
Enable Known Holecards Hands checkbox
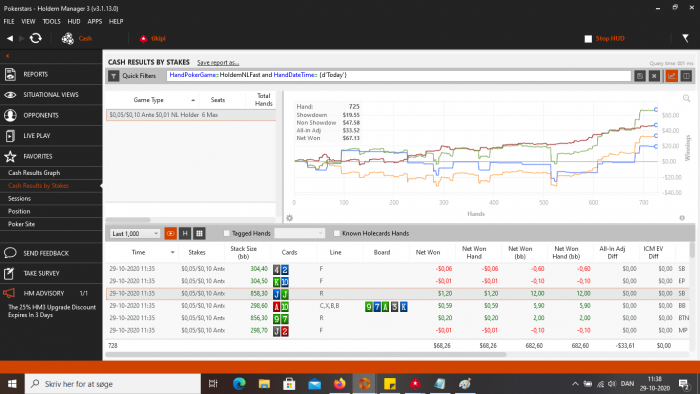click(337, 233)
